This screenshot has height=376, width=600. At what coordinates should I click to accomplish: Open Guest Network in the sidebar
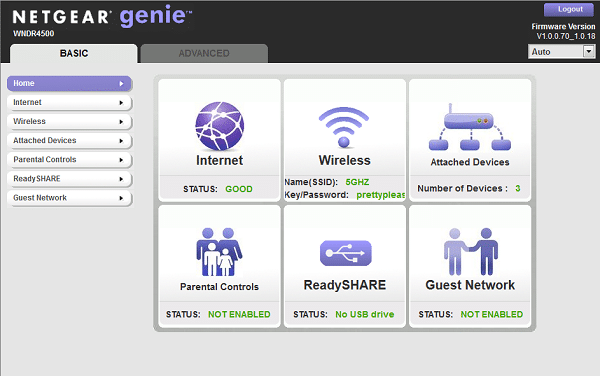(69, 198)
